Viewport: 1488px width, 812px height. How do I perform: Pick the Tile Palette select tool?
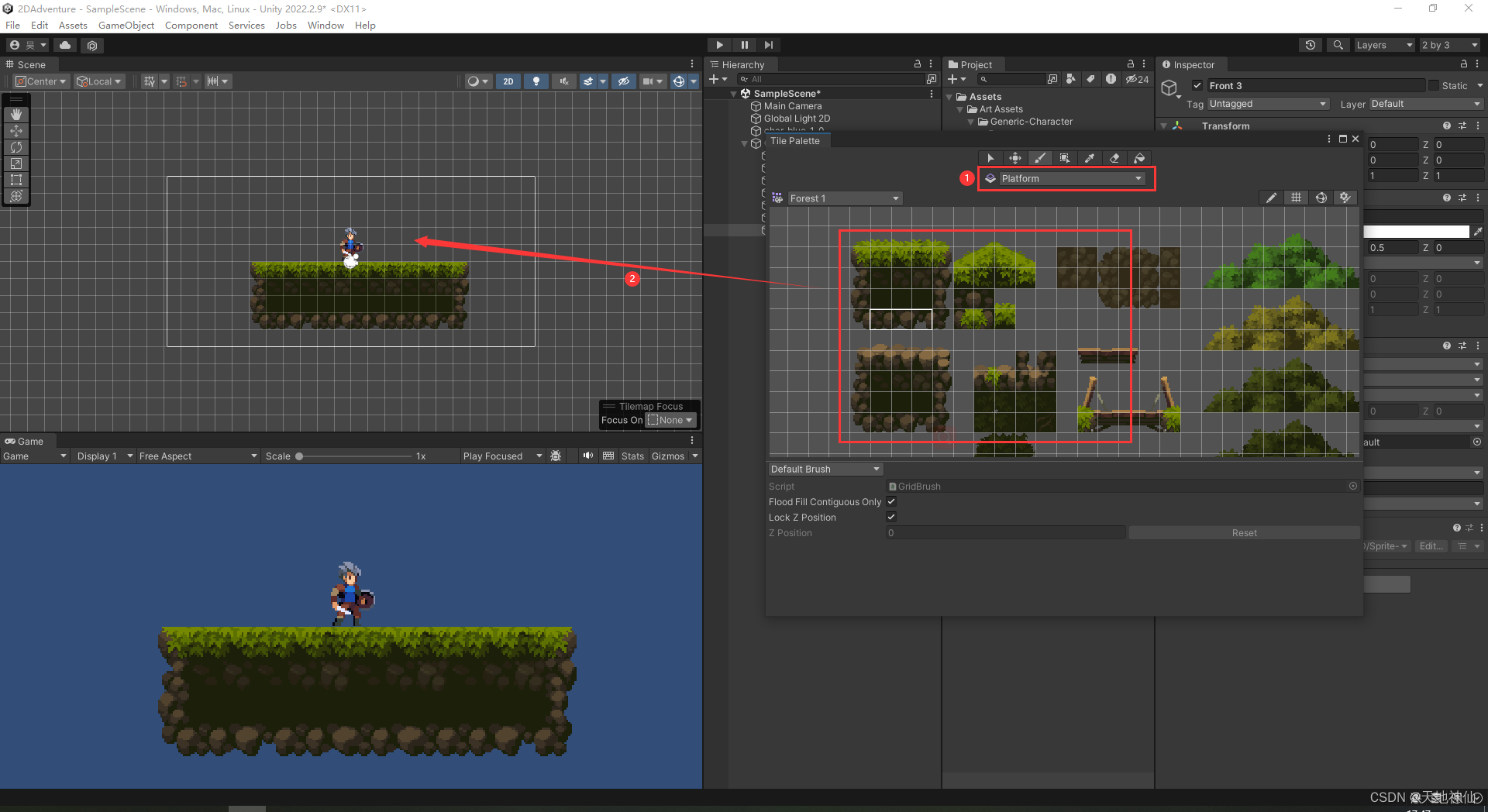click(990, 158)
